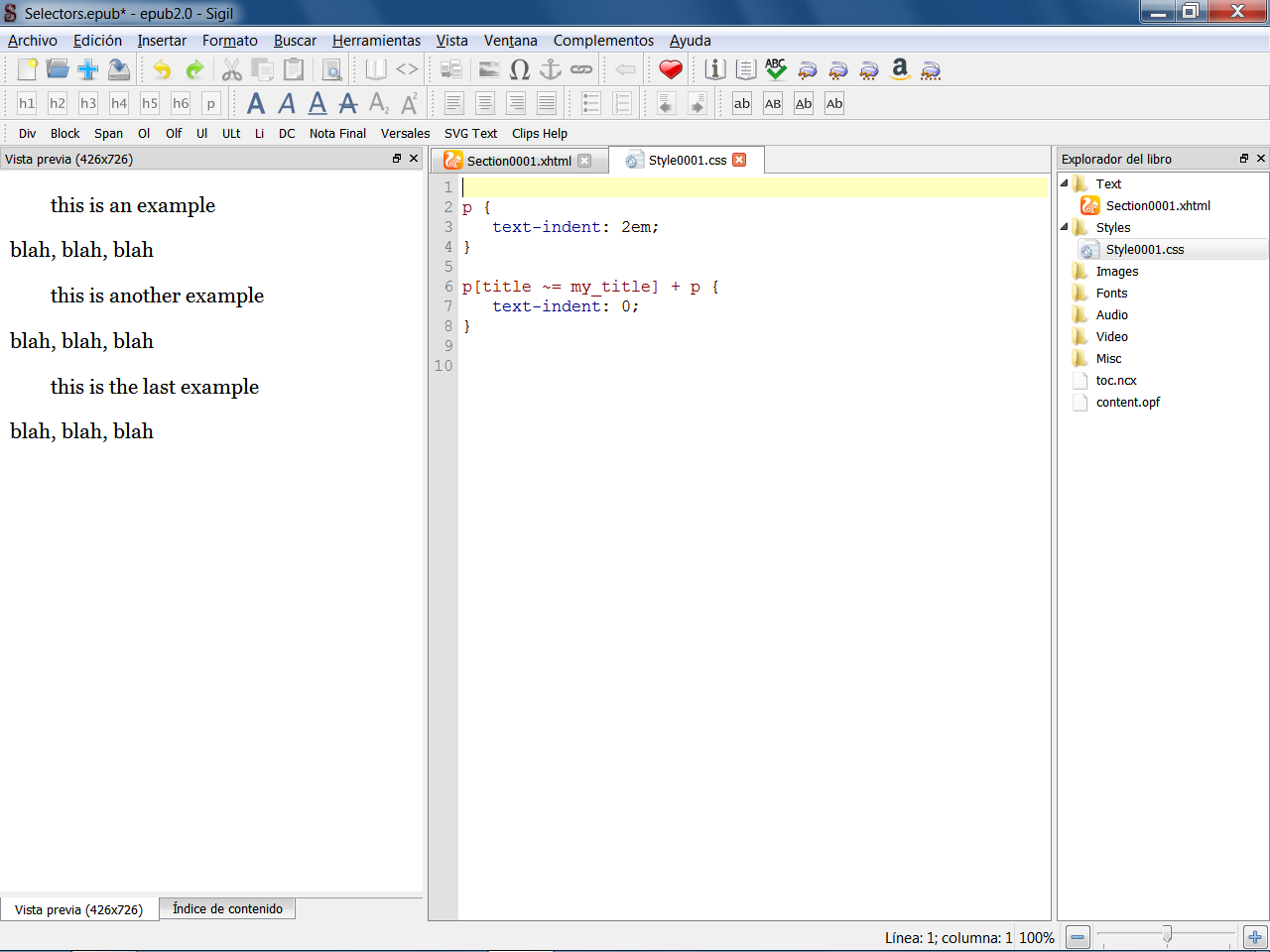
Task: Toggle strikethrough text formatting
Action: [x=348, y=103]
